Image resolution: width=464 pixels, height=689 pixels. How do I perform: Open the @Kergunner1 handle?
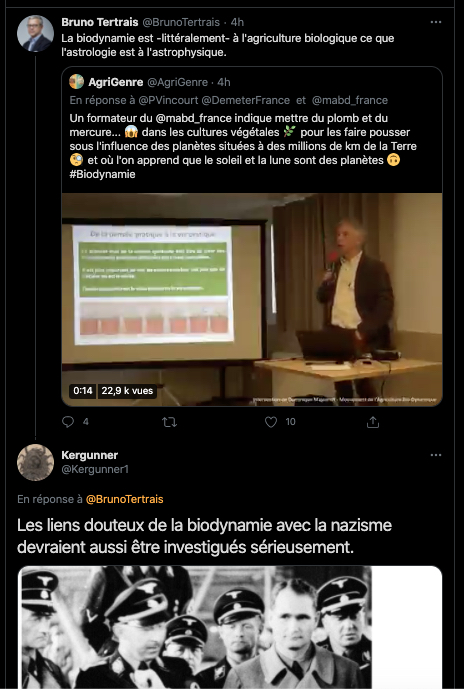coord(95,469)
